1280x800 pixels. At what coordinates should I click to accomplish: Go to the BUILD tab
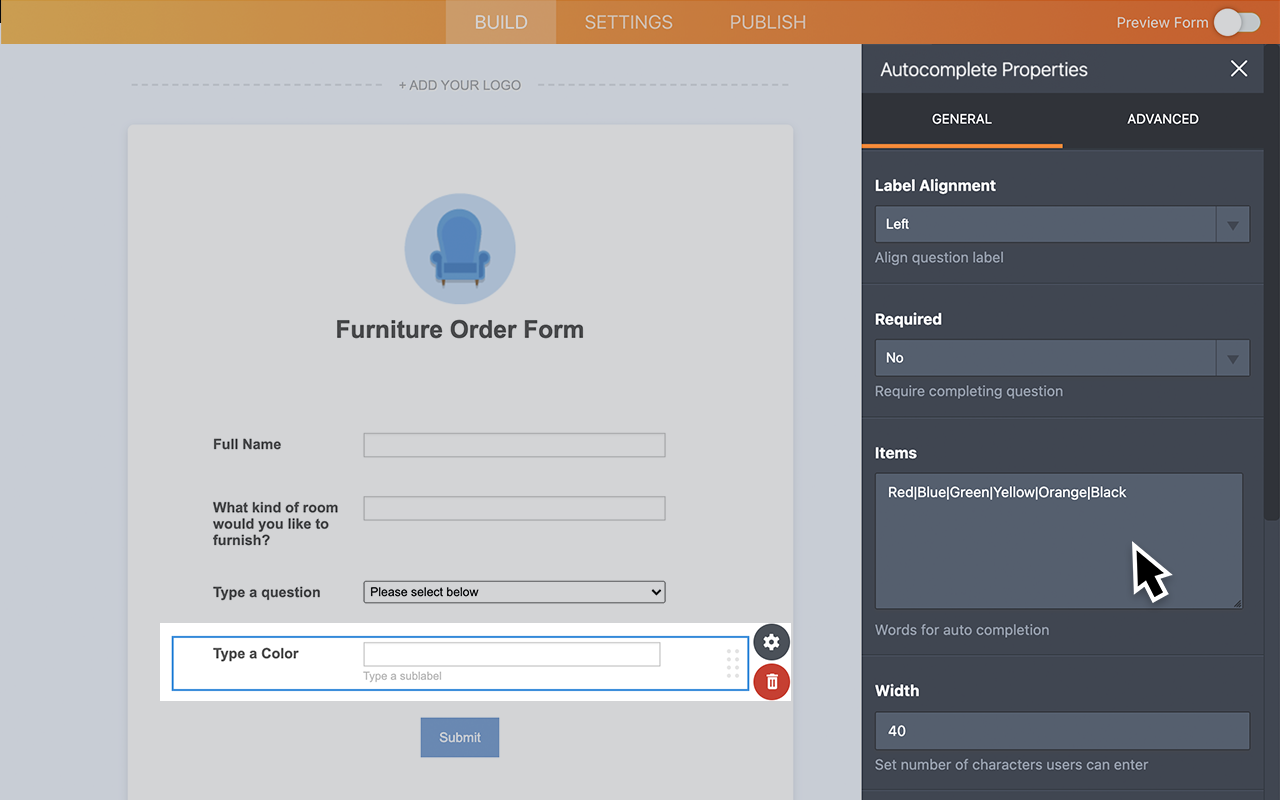tap(500, 22)
